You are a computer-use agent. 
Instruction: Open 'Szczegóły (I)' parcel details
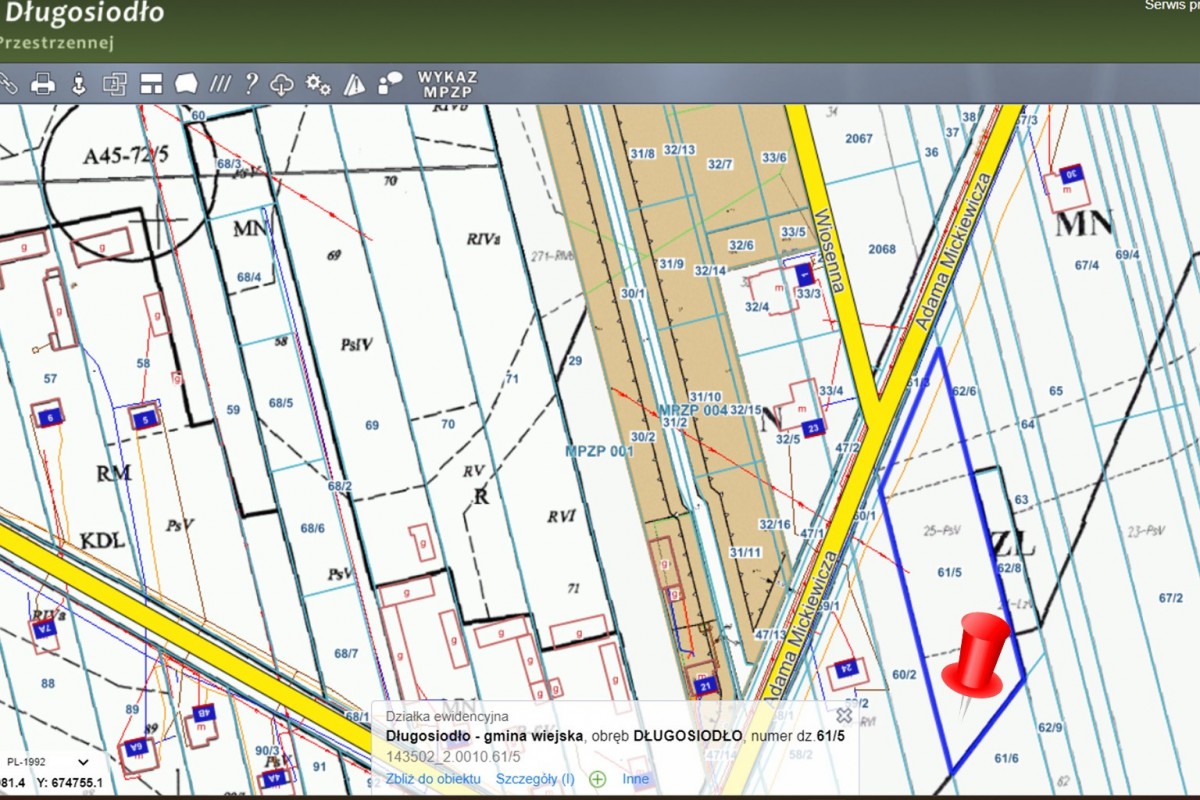pos(535,779)
